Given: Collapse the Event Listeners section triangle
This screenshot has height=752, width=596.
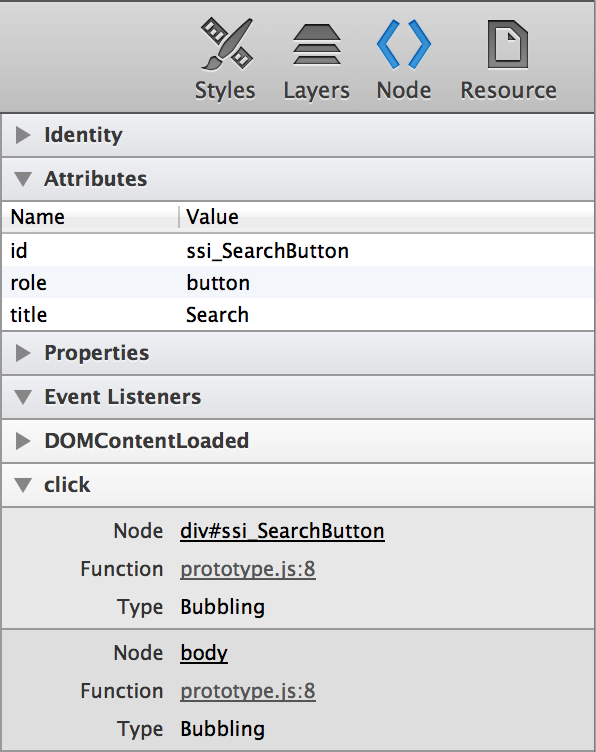Looking at the screenshot, I should [23, 397].
